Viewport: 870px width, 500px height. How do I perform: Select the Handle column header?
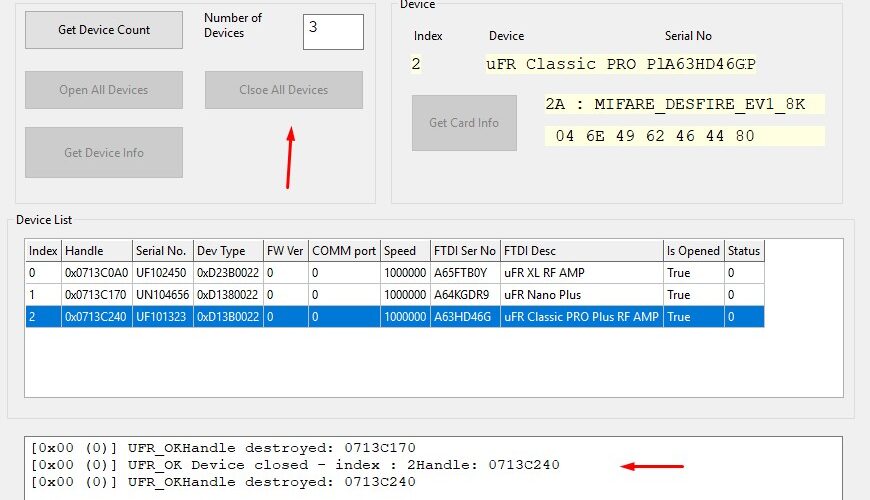click(x=97, y=251)
